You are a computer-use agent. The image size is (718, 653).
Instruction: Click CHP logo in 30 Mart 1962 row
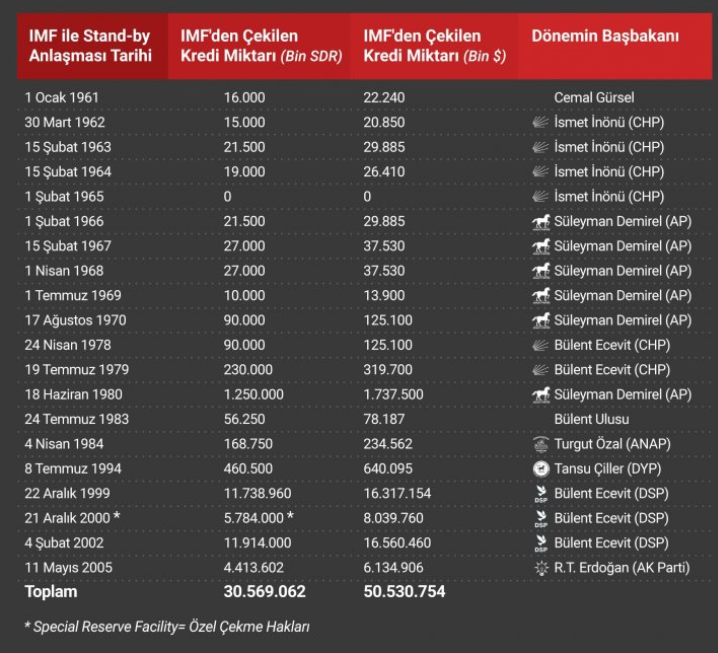[540, 122]
